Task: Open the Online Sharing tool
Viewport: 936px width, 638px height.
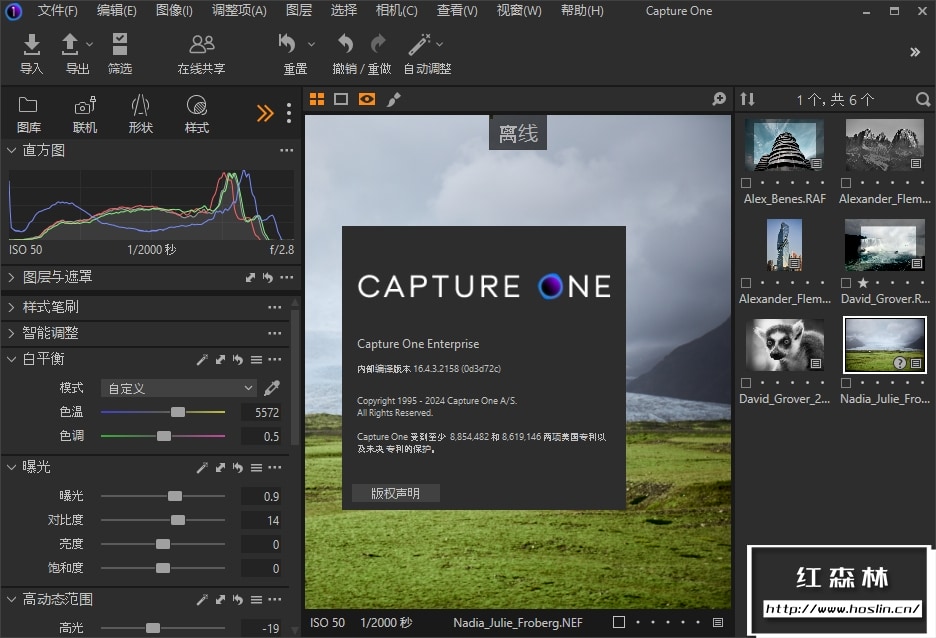Action: tap(201, 45)
